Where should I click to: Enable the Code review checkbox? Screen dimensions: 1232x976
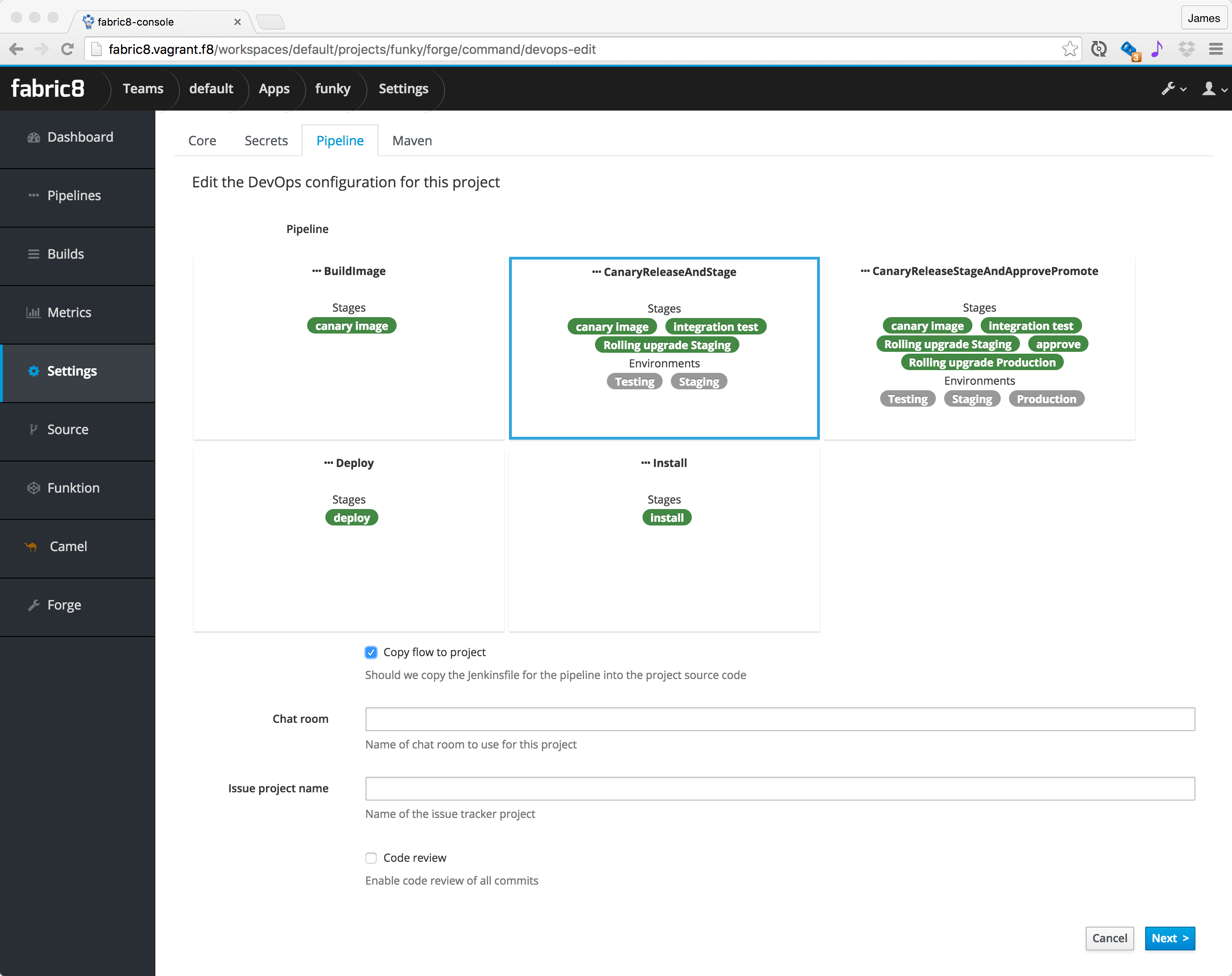tap(371, 858)
